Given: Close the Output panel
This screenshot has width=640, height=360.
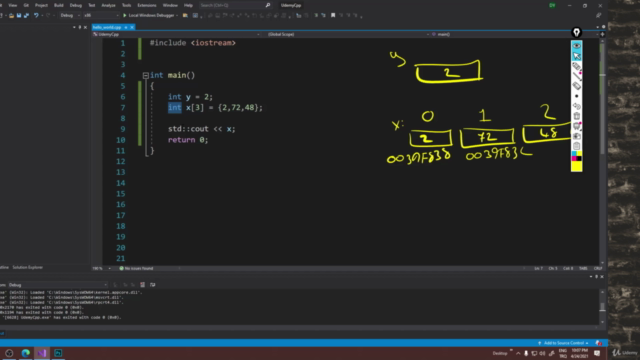Looking at the screenshot, I should [602, 277].
